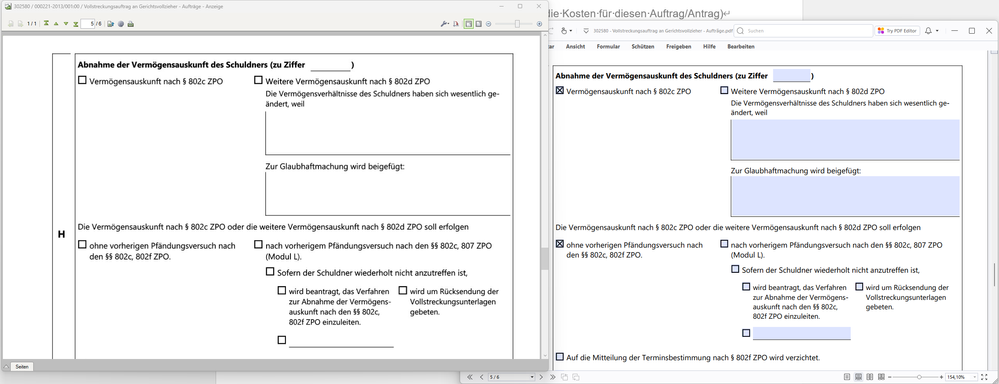Click the 'Seiten' button at bottom of the Anzeige viewer

pyautogui.click(x=22, y=367)
